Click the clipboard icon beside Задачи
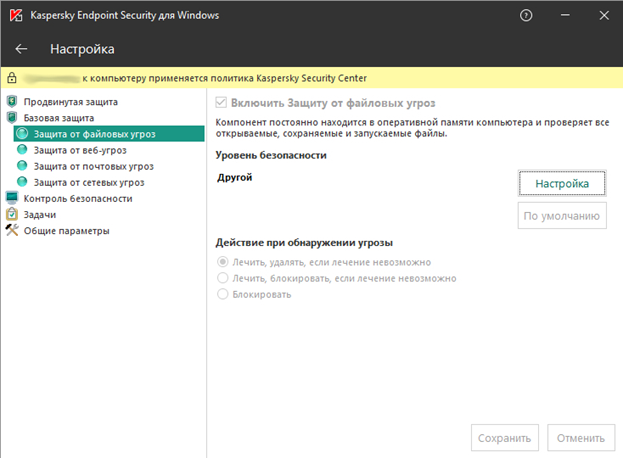 [x=12, y=214]
